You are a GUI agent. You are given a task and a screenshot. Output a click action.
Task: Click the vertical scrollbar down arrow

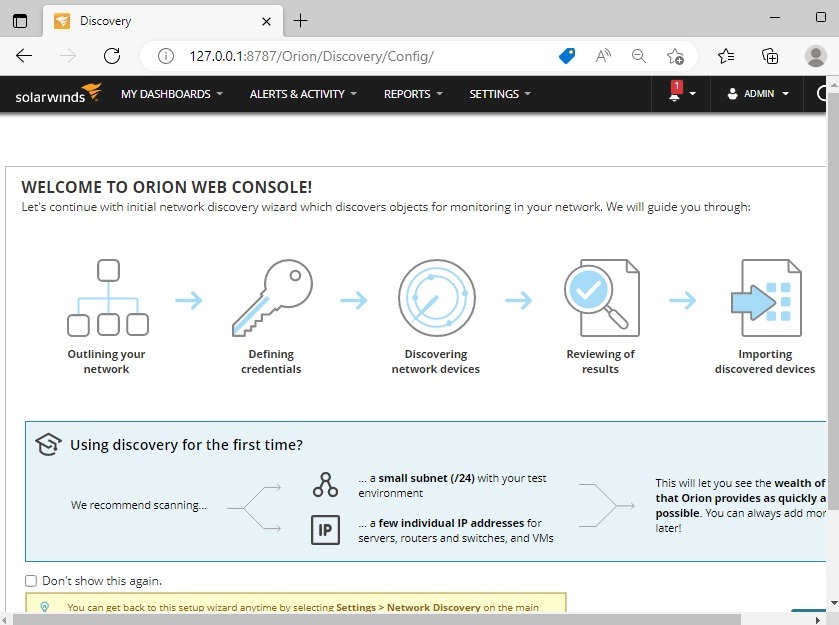coord(833,604)
